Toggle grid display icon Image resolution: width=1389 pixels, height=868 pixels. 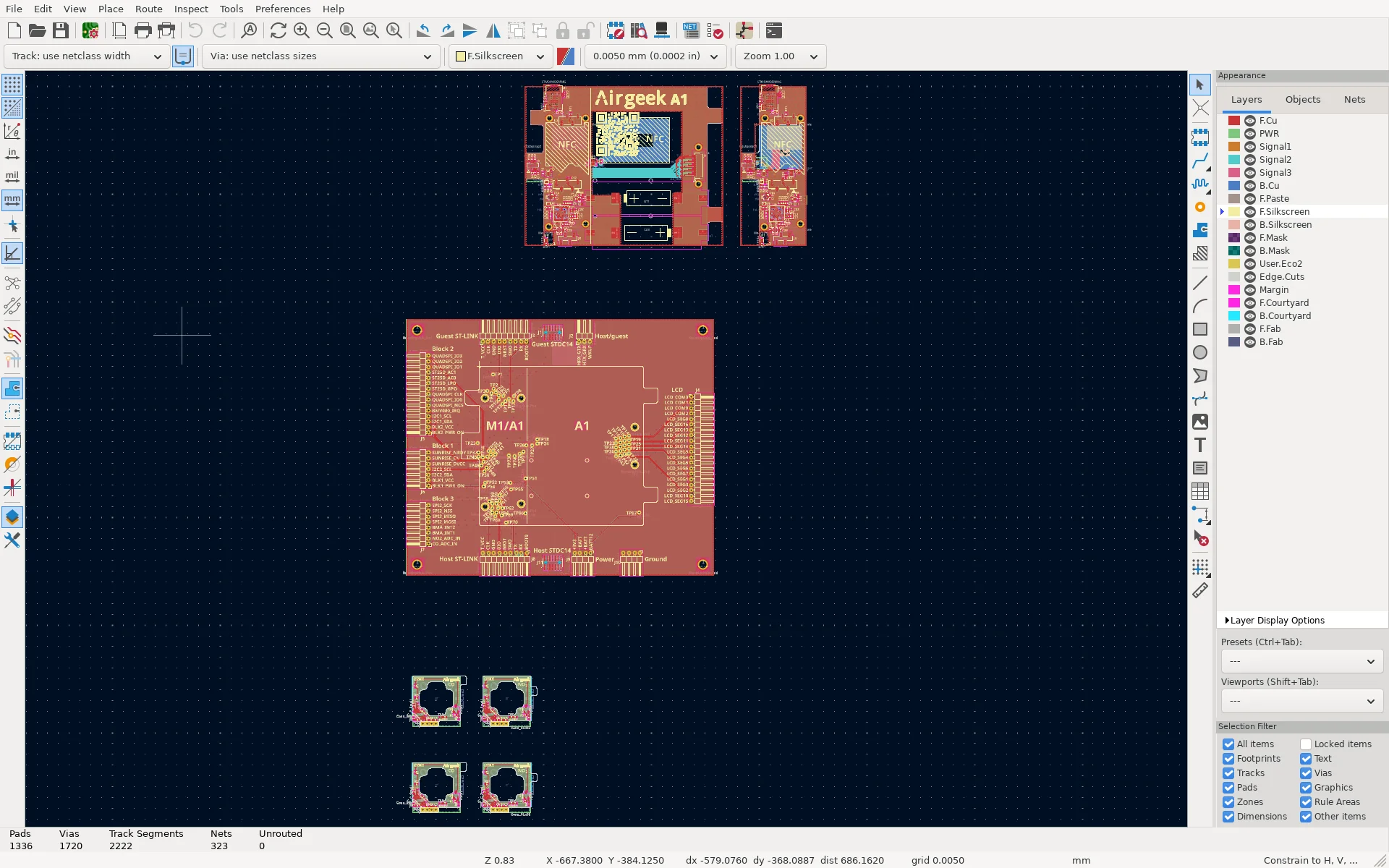pyautogui.click(x=12, y=85)
